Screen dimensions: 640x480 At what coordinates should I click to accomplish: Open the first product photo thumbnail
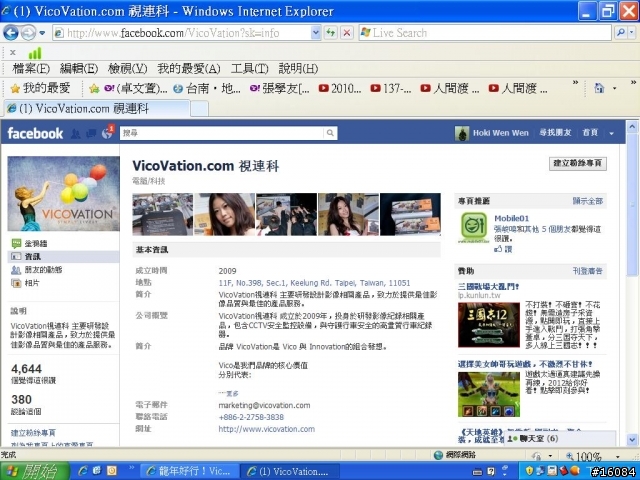click(x=162, y=214)
